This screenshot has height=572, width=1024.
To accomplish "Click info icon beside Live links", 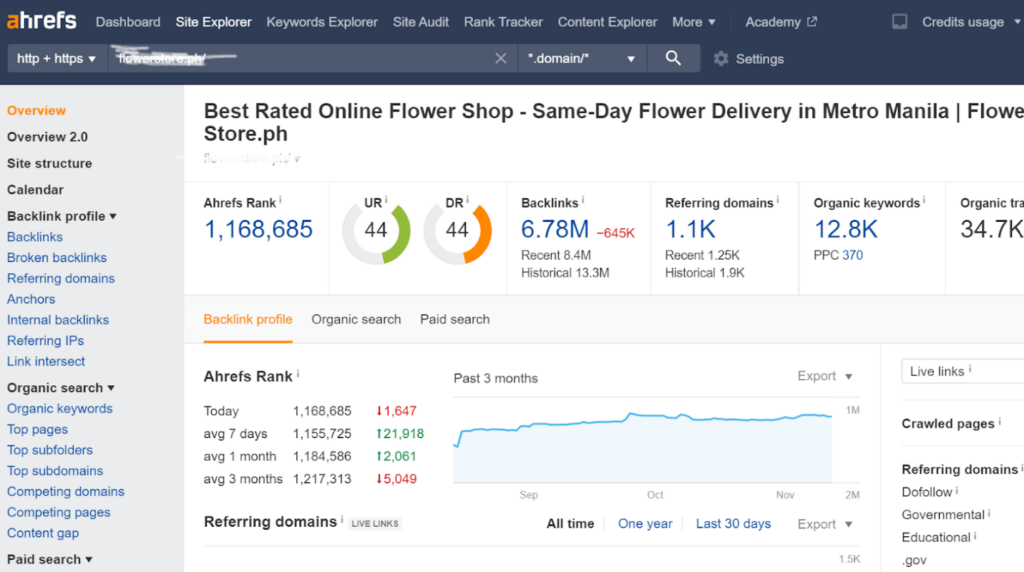I will [x=970, y=369].
